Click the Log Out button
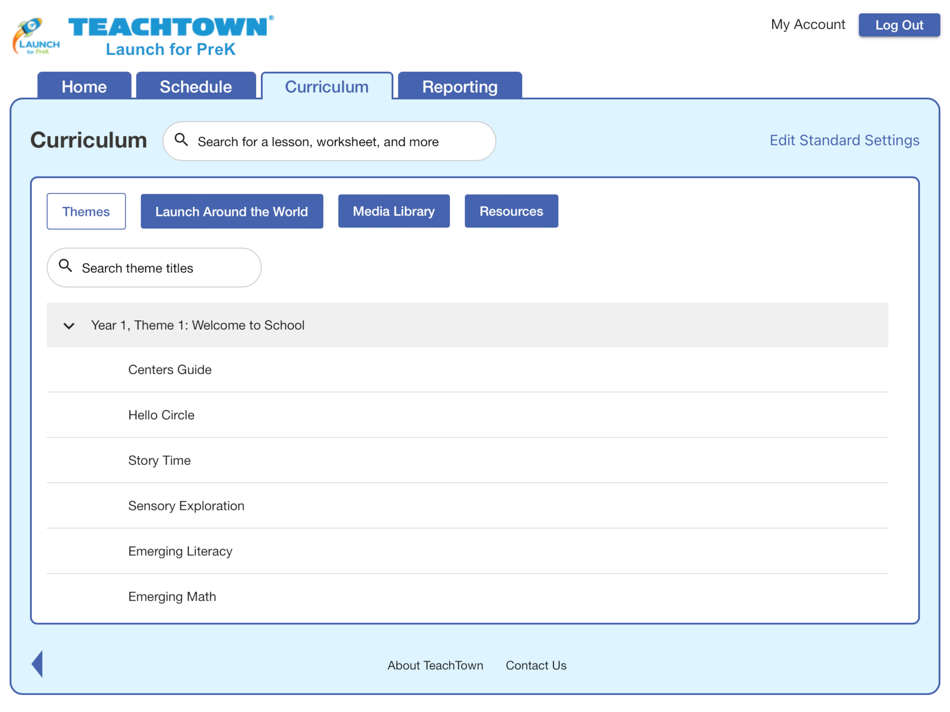950x712 pixels. 898,25
